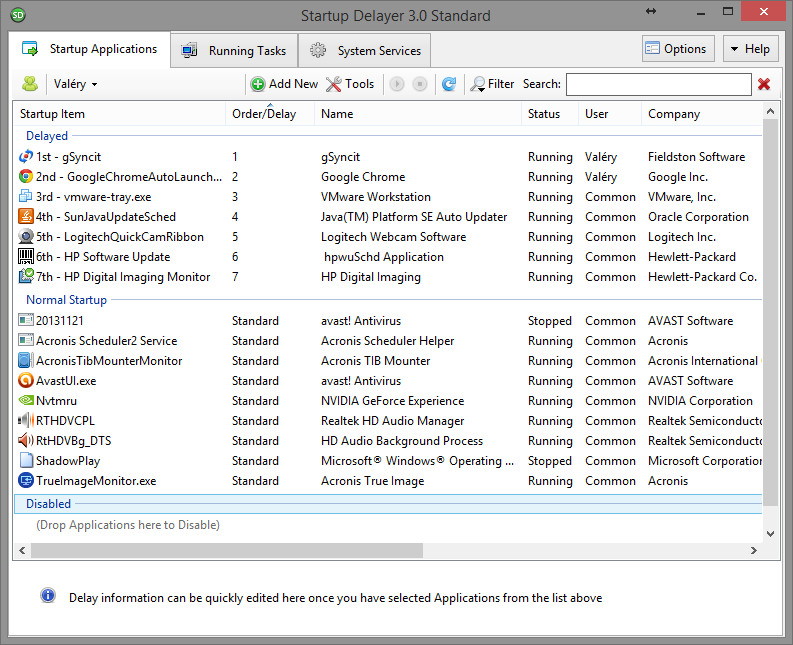Click the Oracle Corporation company cell

698,217
